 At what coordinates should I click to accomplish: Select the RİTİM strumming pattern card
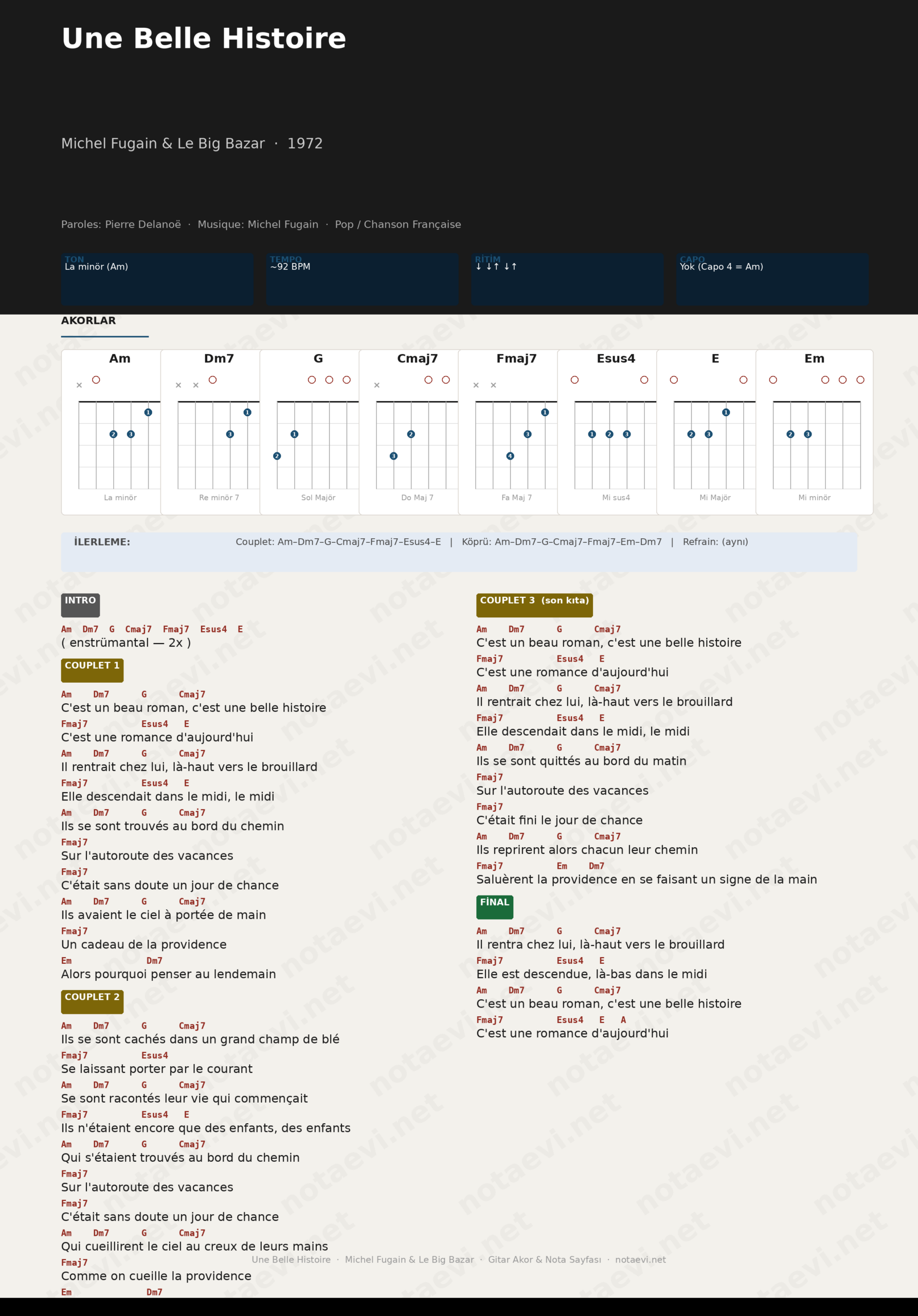567,279
